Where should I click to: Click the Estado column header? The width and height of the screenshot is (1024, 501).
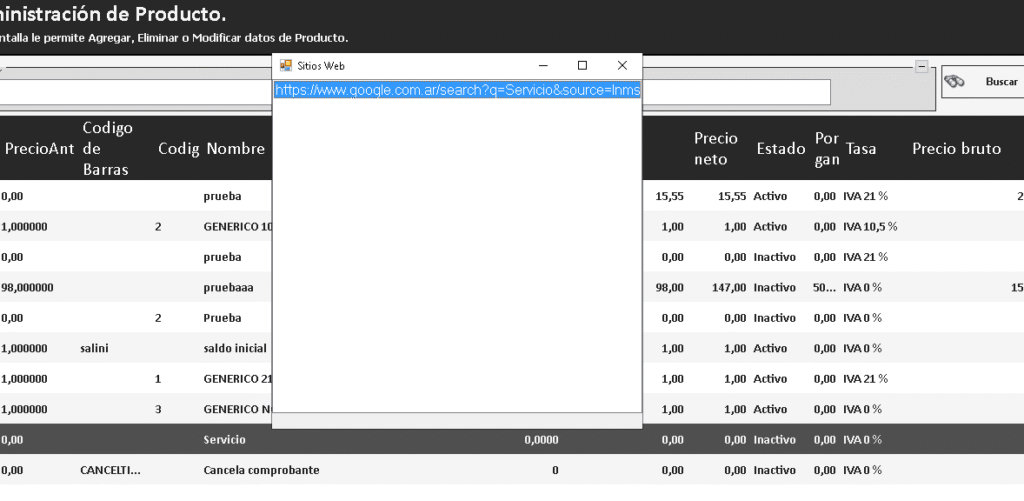click(780, 149)
